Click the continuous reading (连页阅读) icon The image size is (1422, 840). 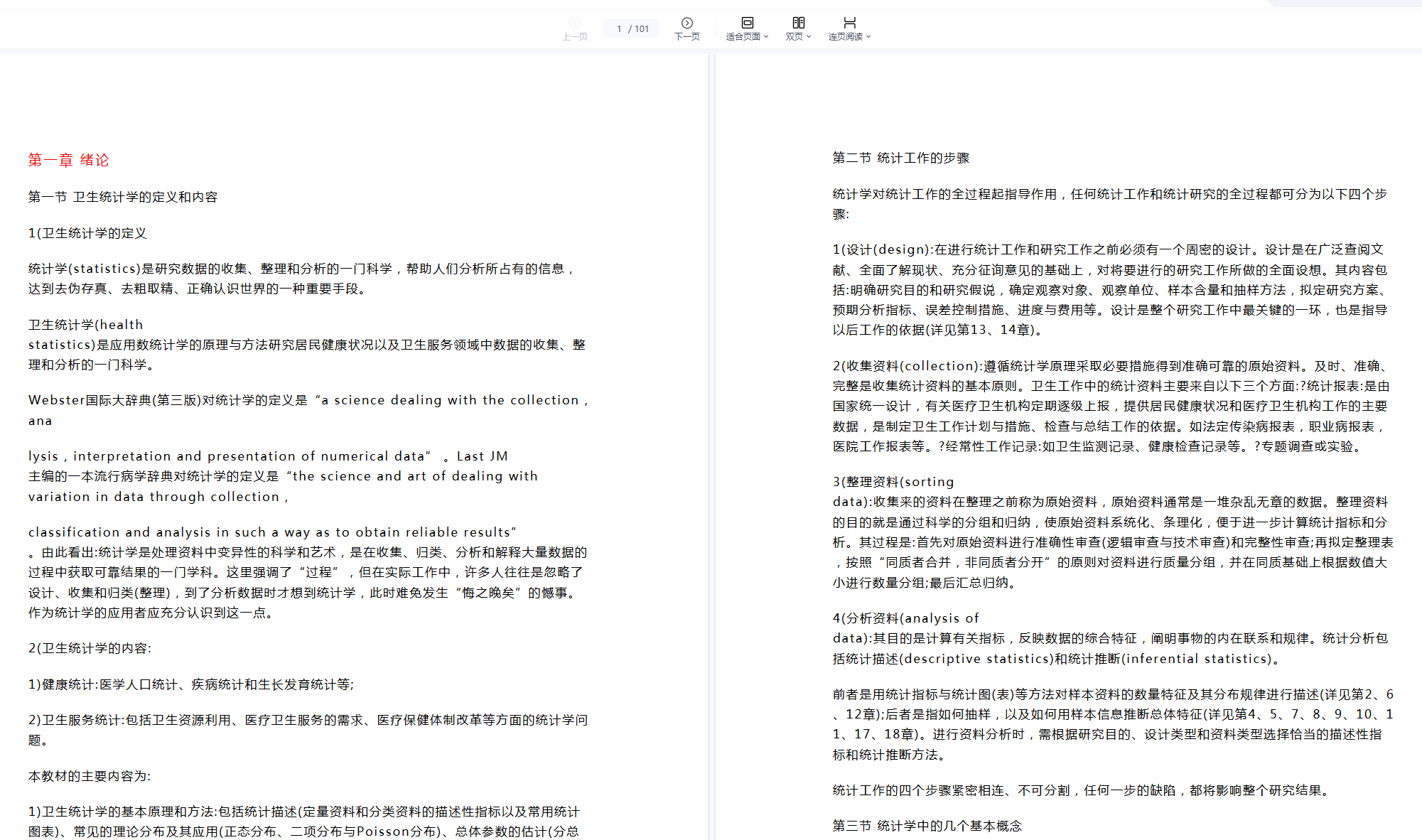(x=849, y=23)
